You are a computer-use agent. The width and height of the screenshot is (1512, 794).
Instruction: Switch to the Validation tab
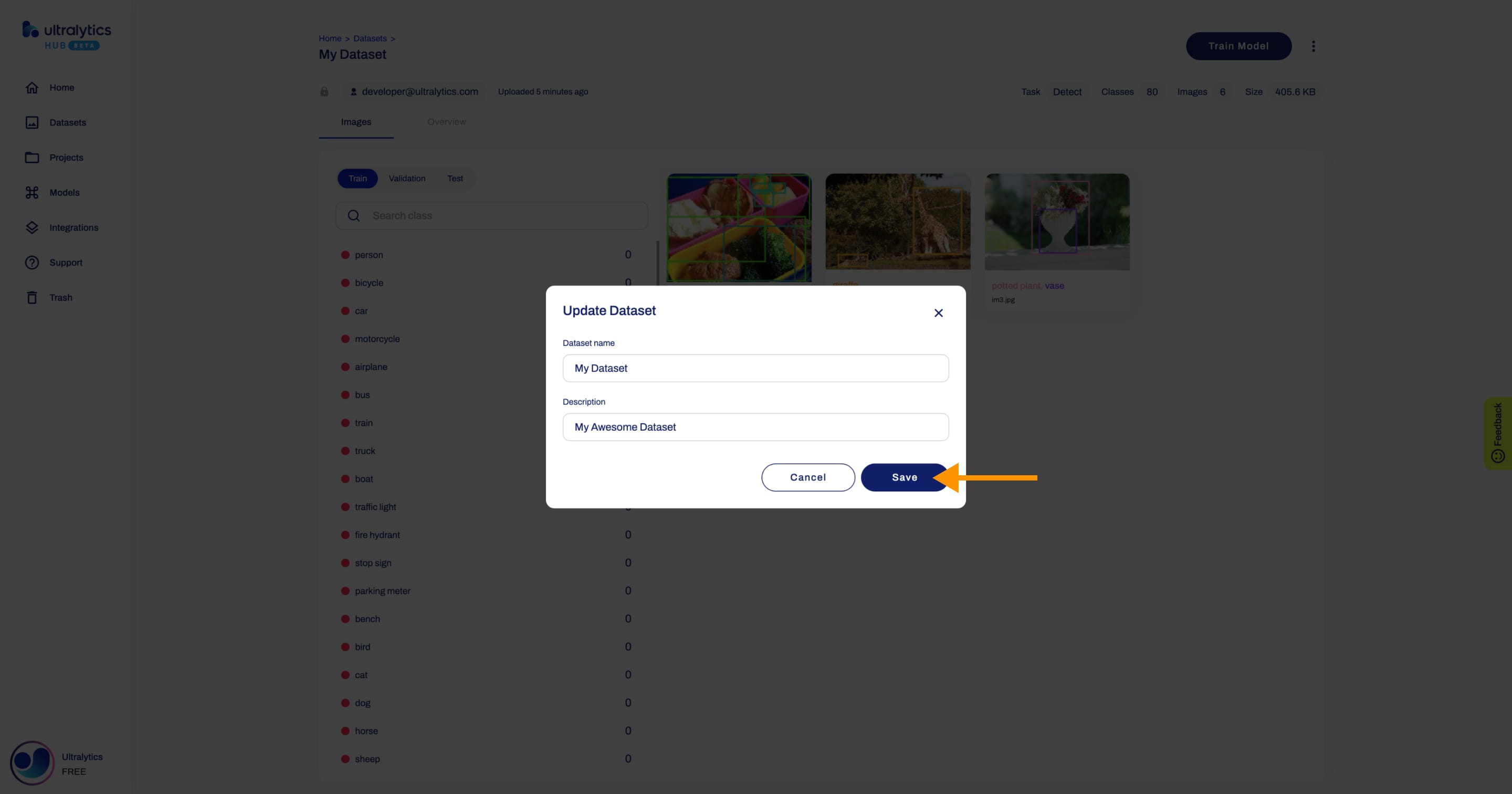407,178
